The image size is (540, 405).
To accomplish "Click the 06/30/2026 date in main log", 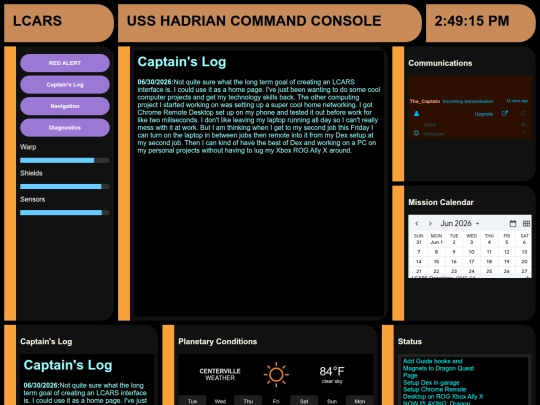I will 155,82.
